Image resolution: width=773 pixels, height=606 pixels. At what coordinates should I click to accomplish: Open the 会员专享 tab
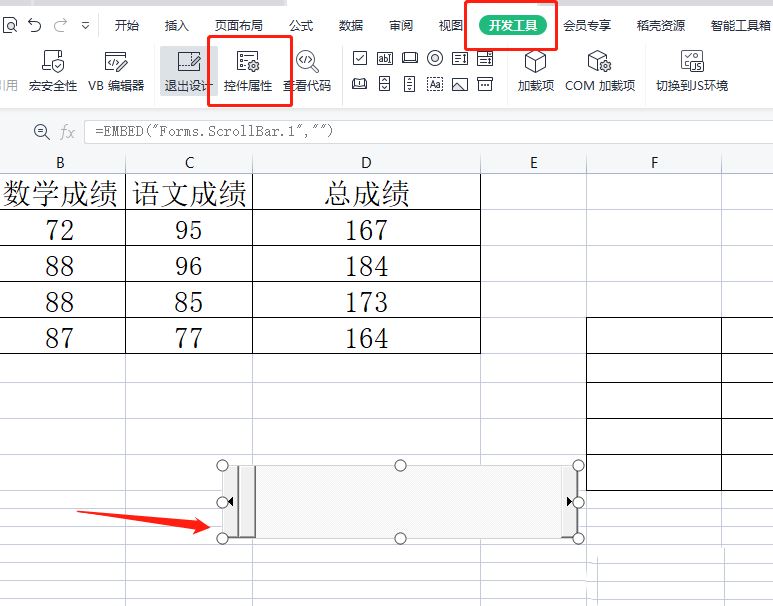pyautogui.click(x=587, y=25)
